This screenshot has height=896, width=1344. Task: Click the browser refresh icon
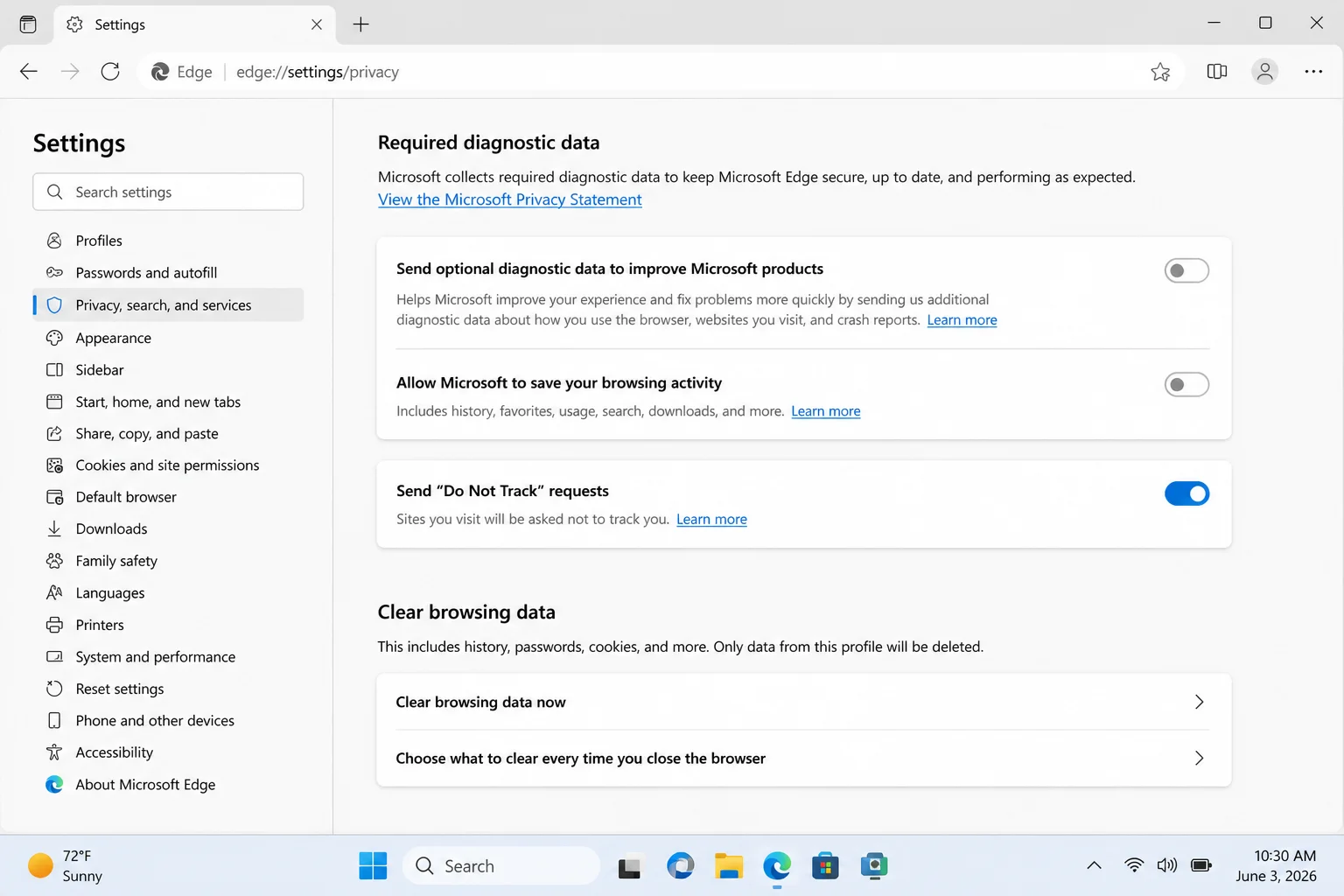110,72
